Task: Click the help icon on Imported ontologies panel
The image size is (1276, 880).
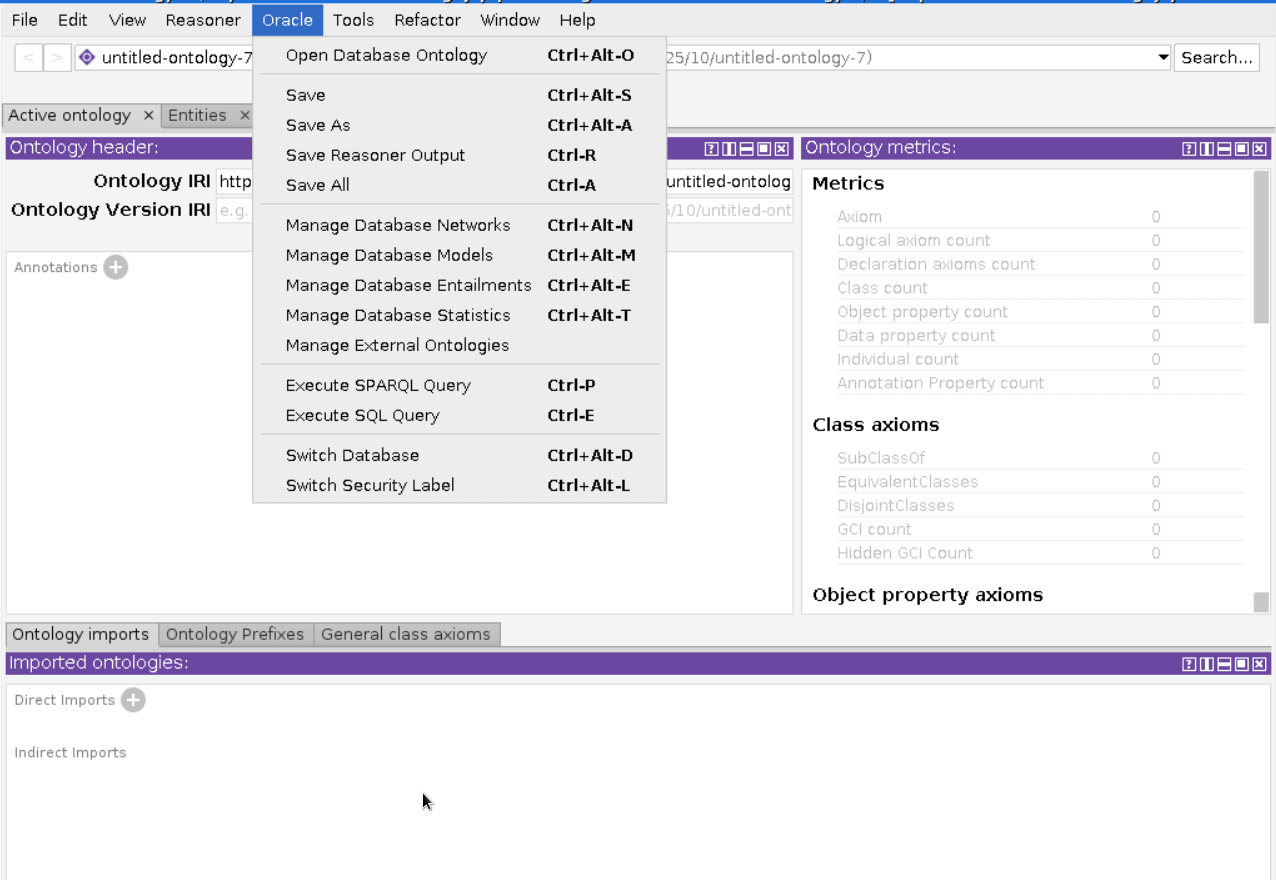Action: pos(1189,664)
